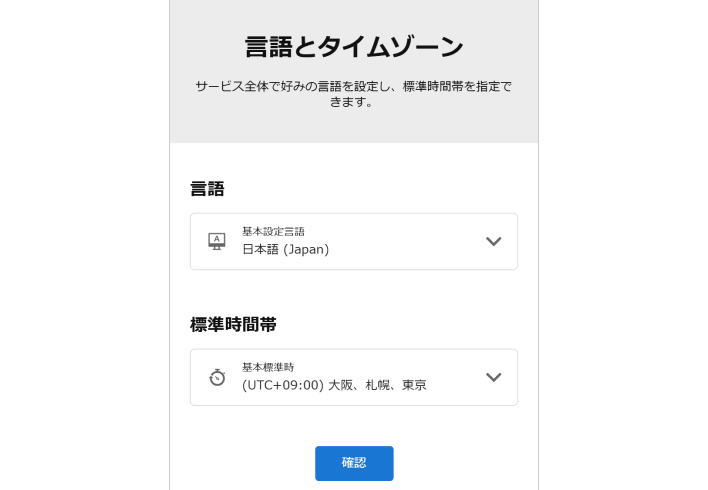The height and width of the screenshot is (490, 708).
Task: Select the 日本語 (Japan) language value
Action: click(285, 249)
